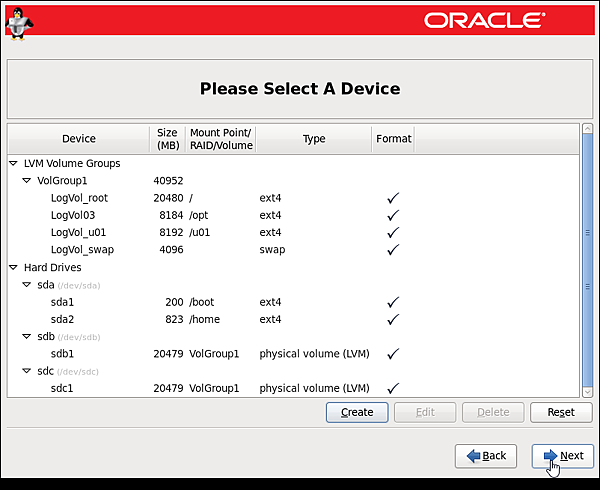Click the format checkmark for LogVol_root
The image size is (600, 490).
393,198
